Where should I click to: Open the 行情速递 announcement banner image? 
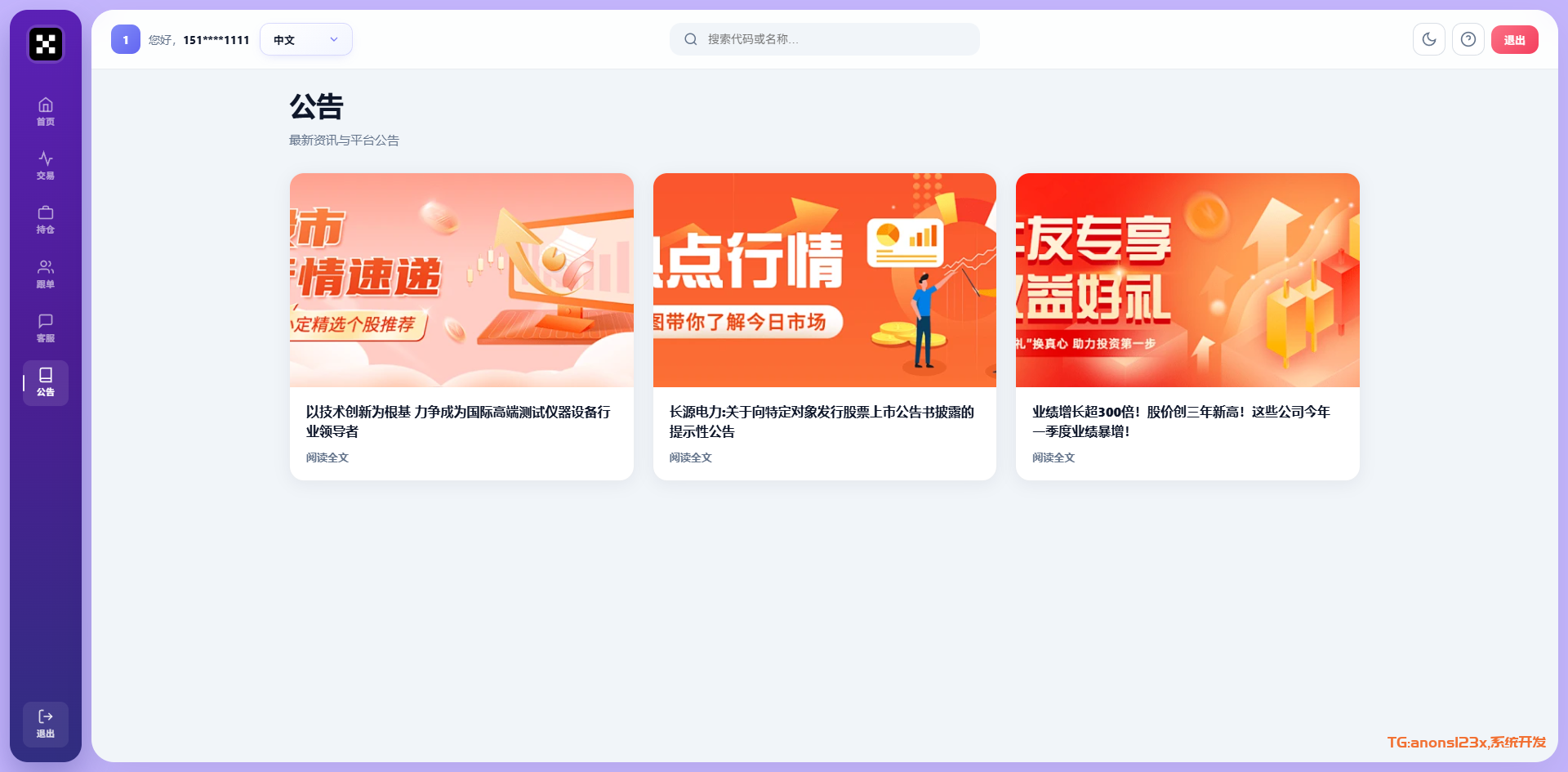(x=461, y=279)
